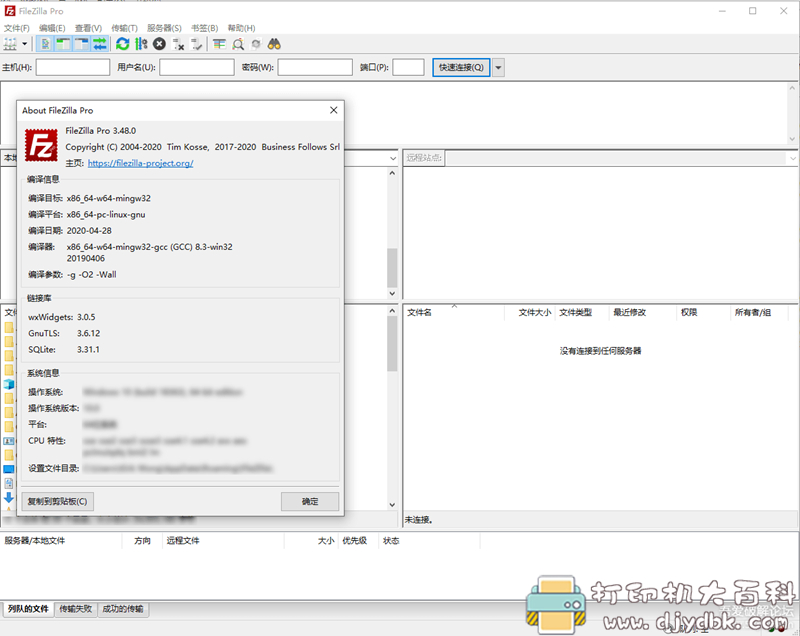Confirm About dialog with 确定
Viewport: 800px width, 636px height.
coord(310,501)
